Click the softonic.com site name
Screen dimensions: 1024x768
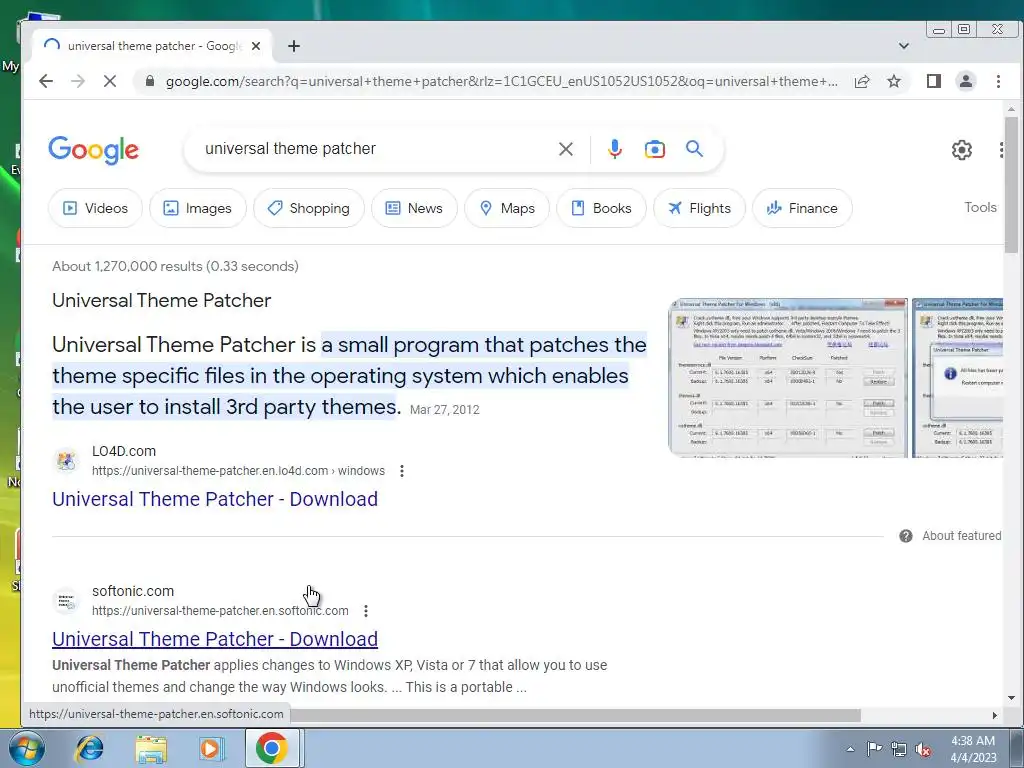pos(133,591)
